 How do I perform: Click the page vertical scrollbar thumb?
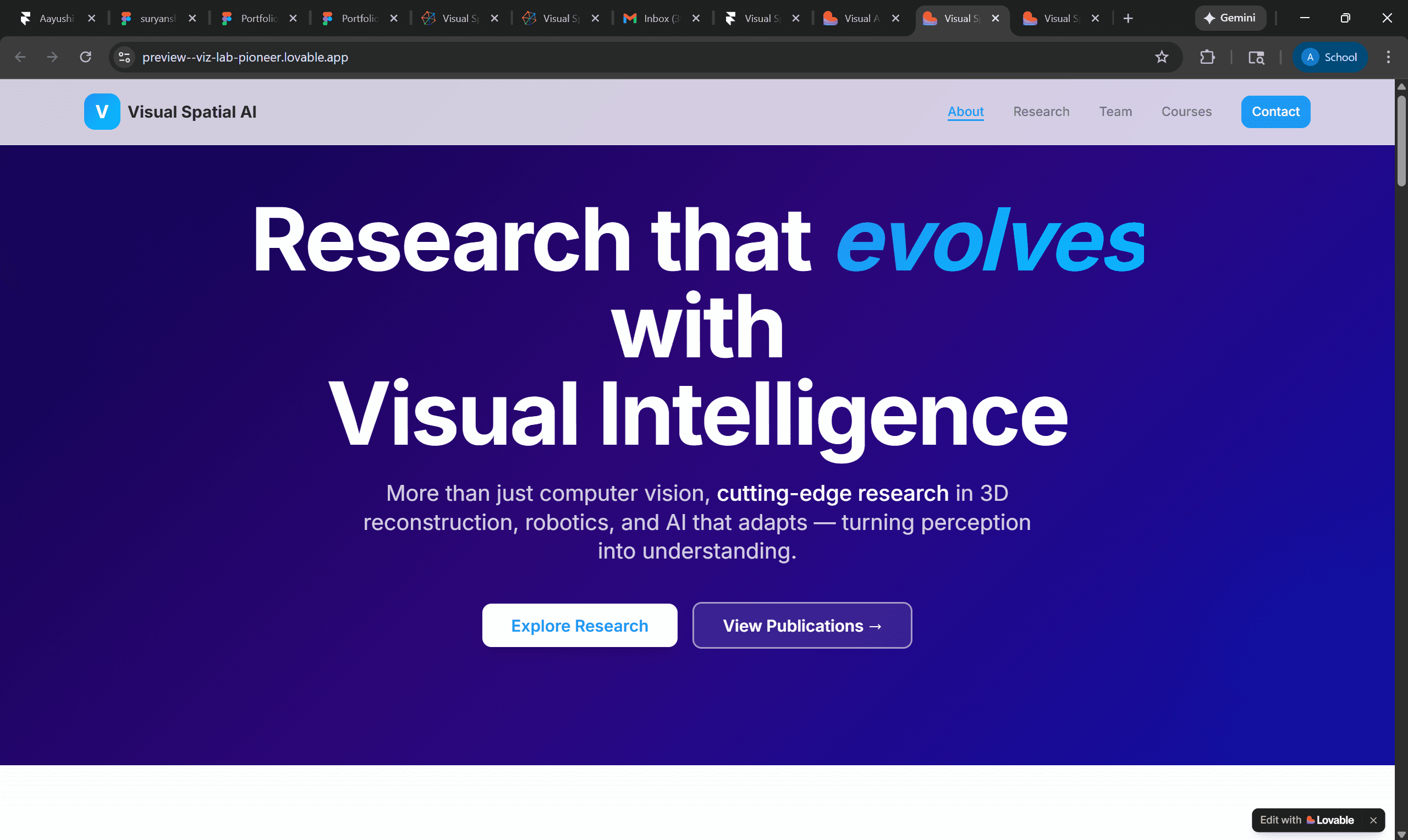coord(1401,140)
